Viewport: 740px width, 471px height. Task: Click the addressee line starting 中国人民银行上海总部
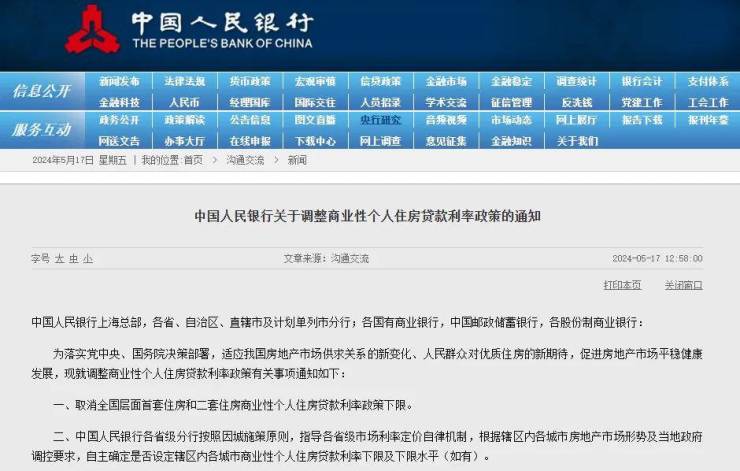pos(337,322)
